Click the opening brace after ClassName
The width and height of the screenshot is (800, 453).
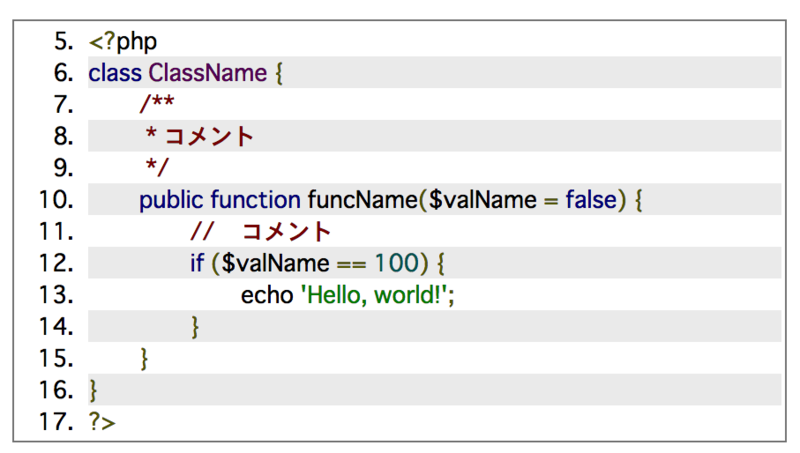279,74
